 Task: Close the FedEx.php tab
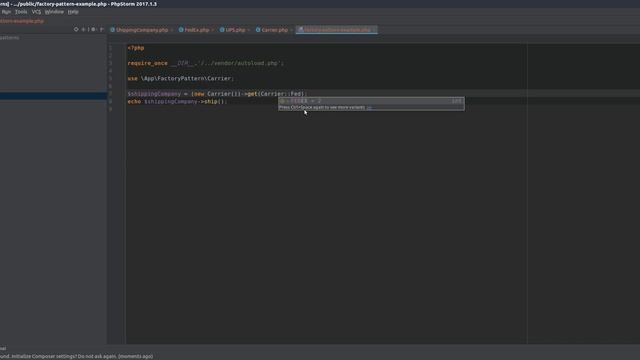click(x=213, y=30)
